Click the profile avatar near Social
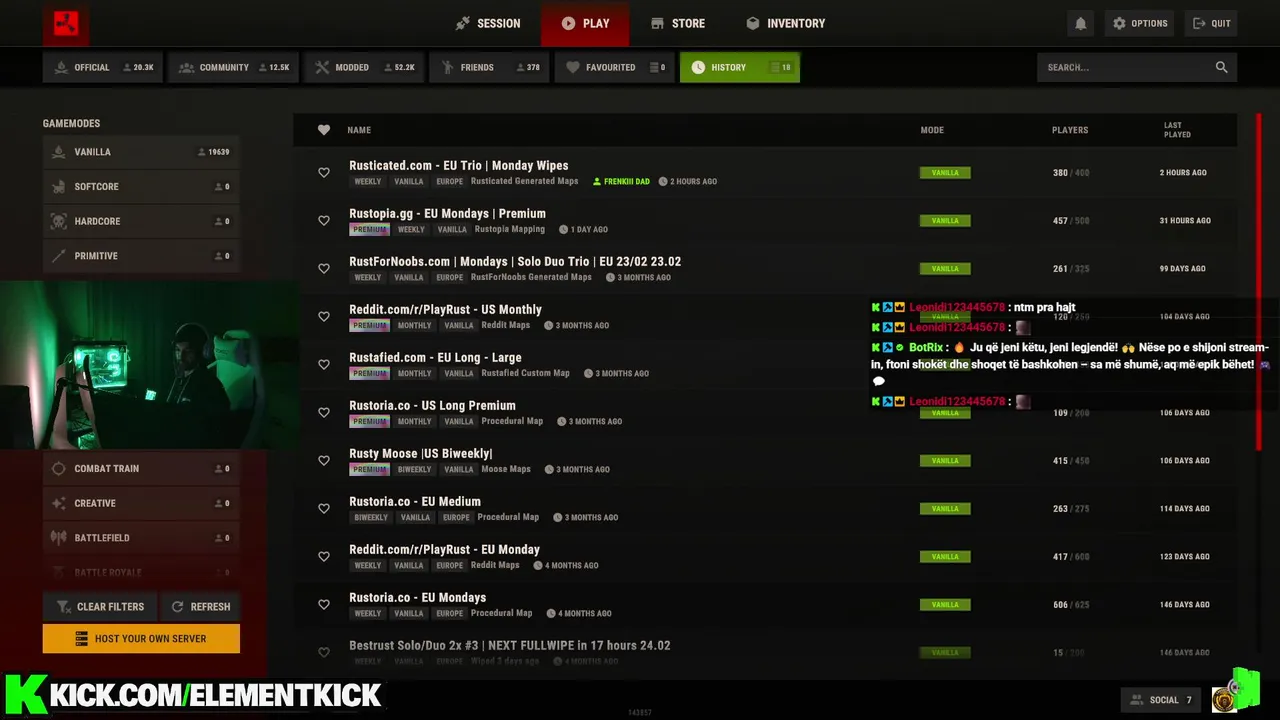This screenshot has width=1280, height=720. click(1224, 700)
